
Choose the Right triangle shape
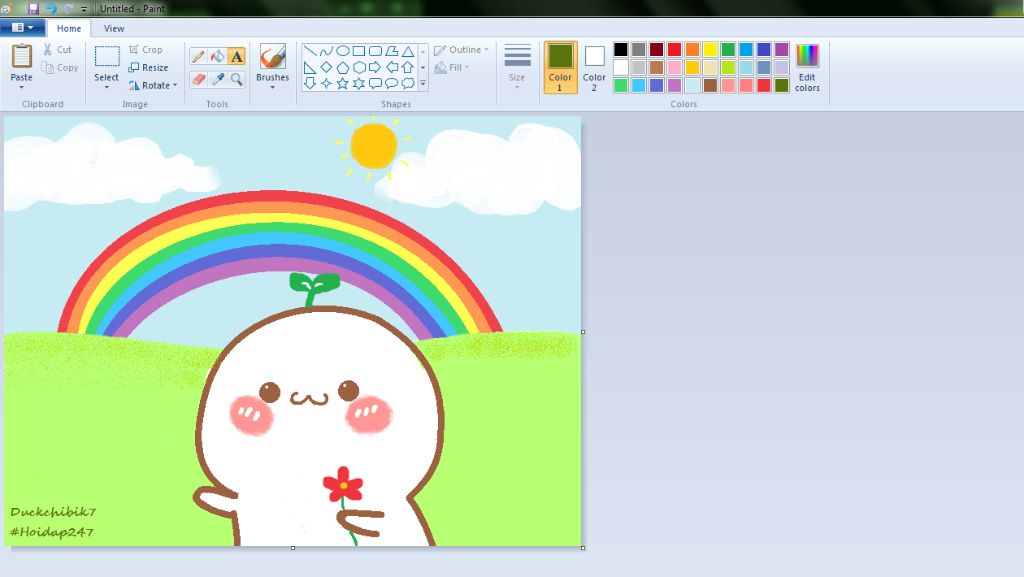point(310,67)
